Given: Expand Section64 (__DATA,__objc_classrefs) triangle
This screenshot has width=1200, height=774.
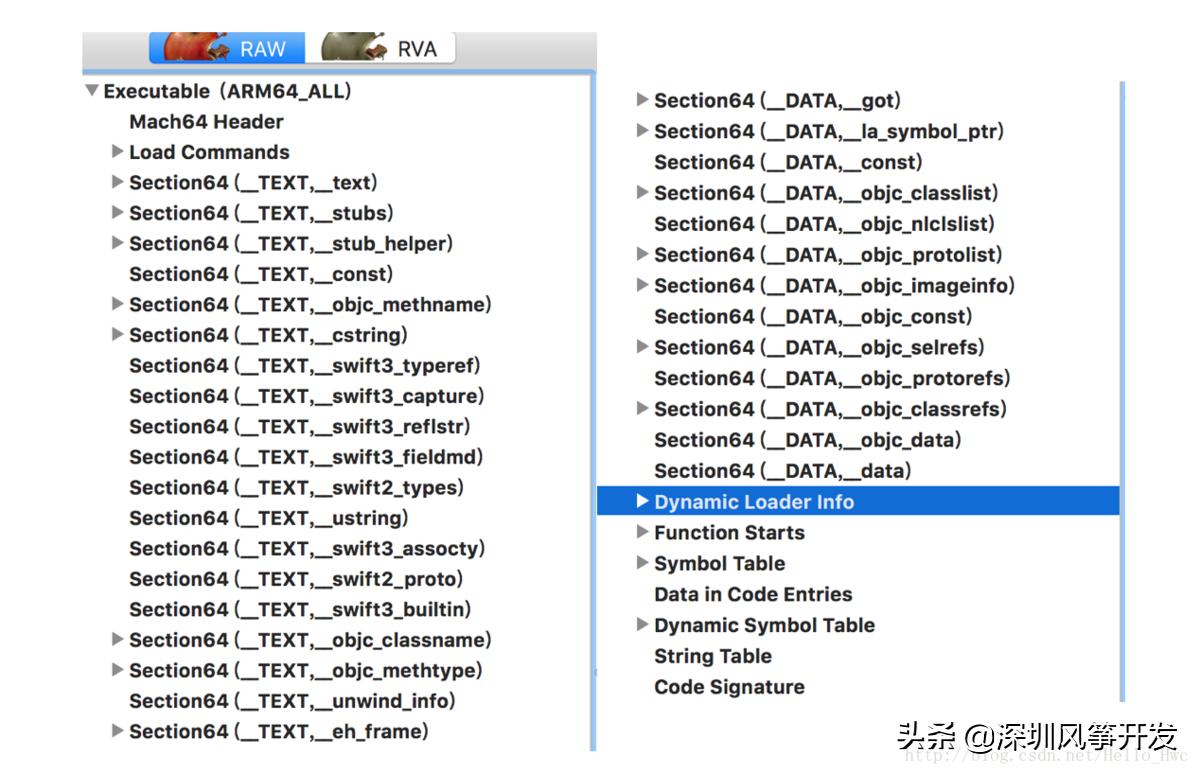Looking at the screenshot, I should (643, 409).
